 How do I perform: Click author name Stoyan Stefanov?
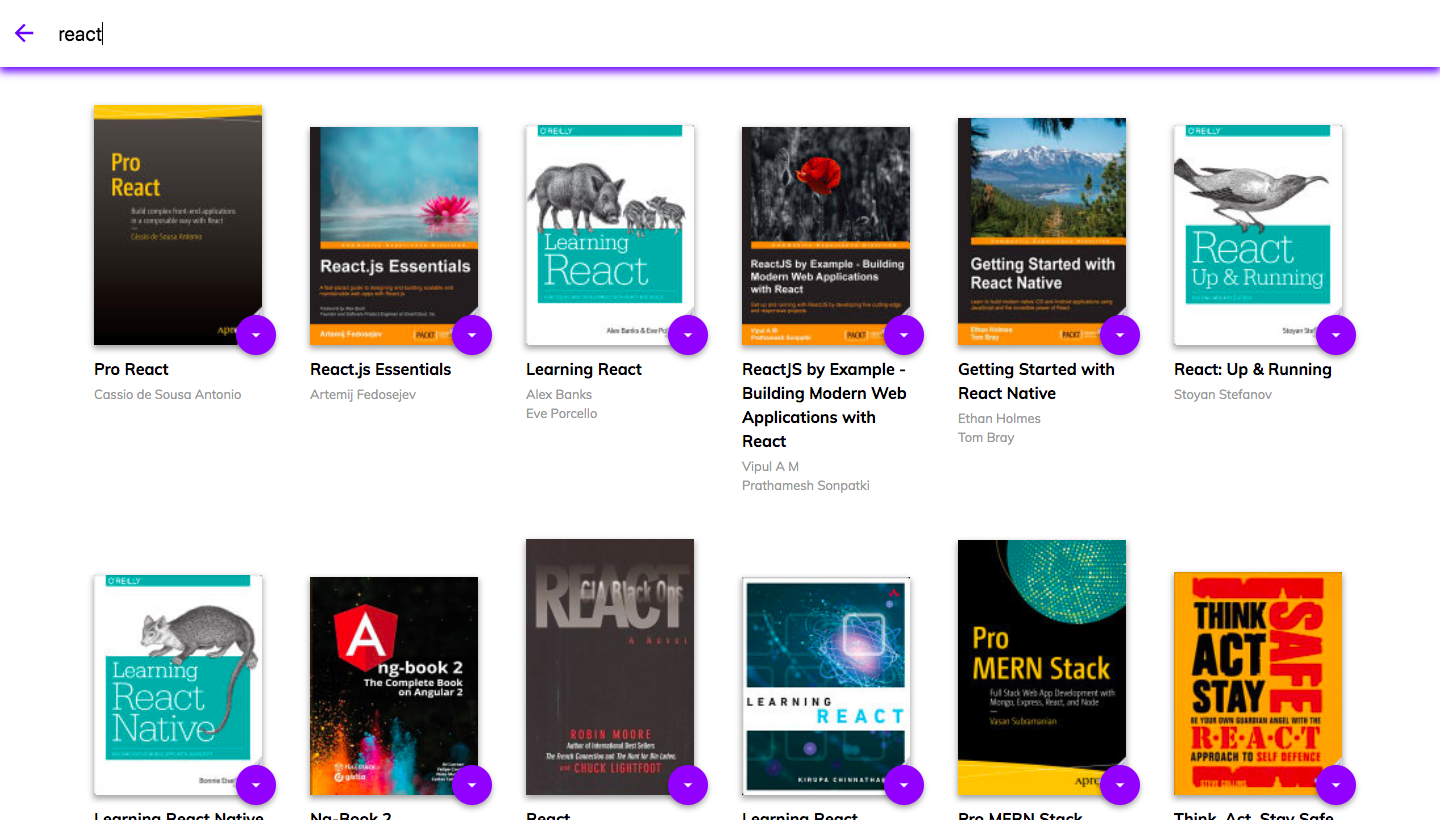(1223, 394)
